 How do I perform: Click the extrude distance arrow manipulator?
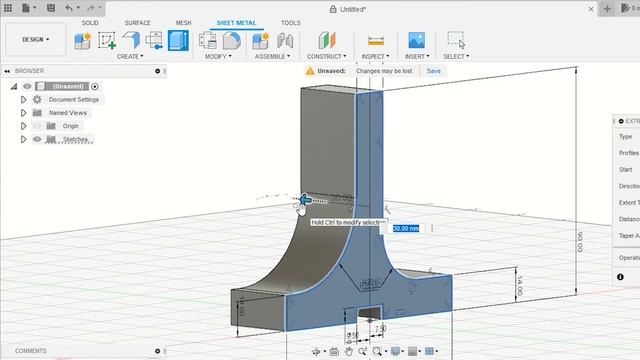pos(305,200)
